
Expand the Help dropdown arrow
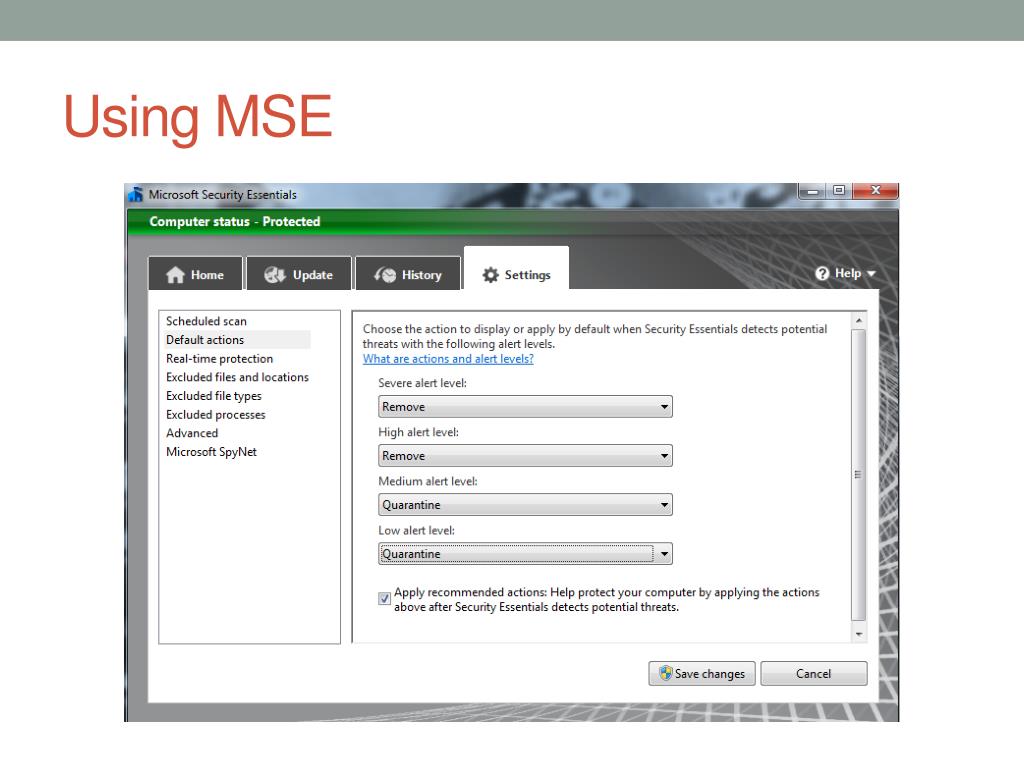(x=870, y=274)
